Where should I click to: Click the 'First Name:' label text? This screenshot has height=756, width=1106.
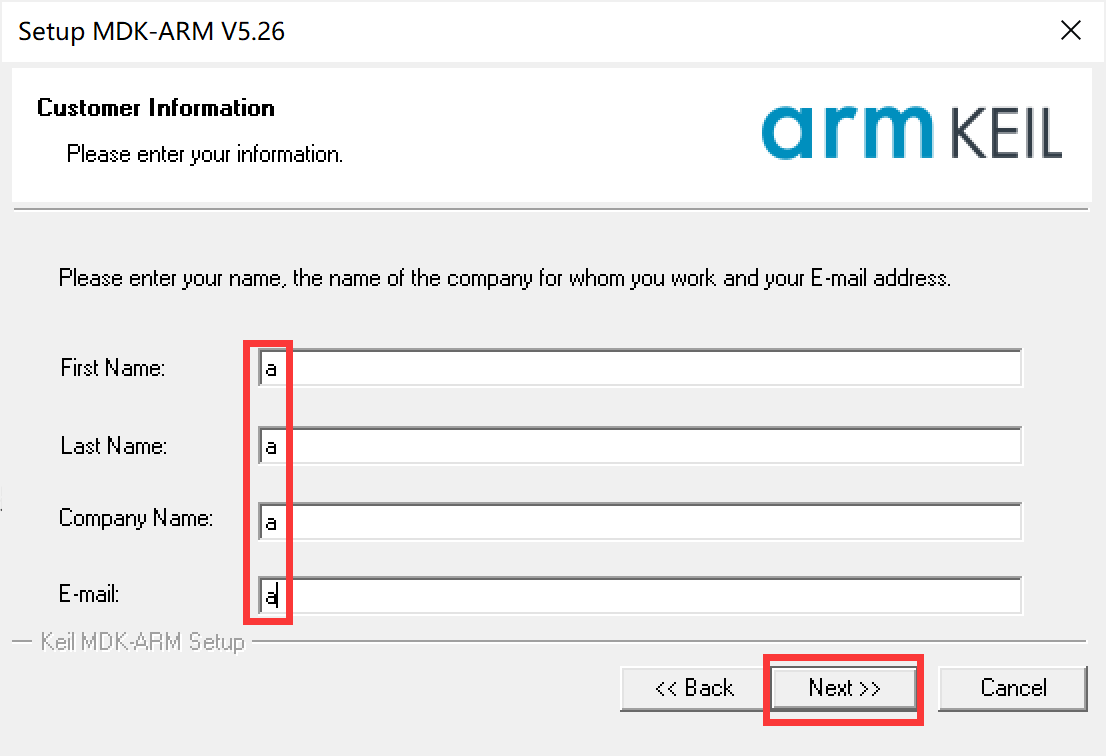click(113, 367)
